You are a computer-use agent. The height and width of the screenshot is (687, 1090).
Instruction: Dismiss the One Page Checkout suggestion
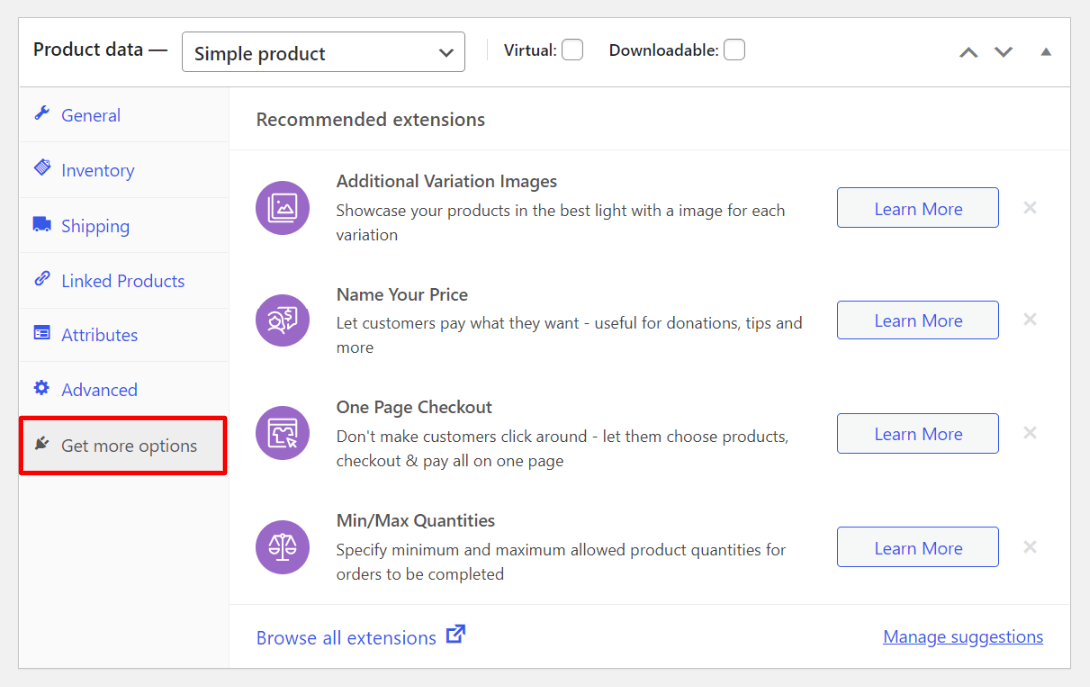(x=1030, y=433)
